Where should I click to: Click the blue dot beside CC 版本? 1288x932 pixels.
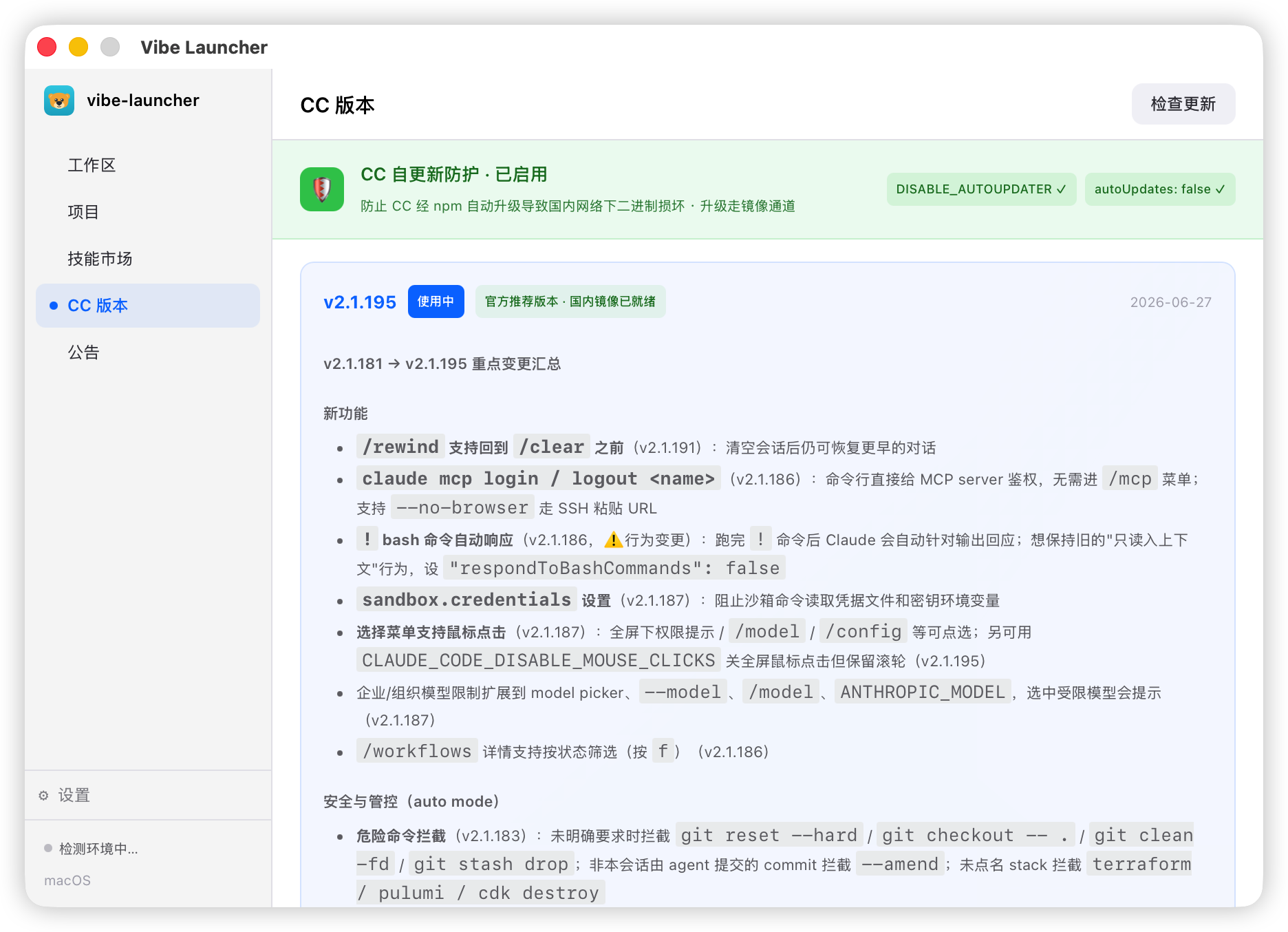pyautogui.click(x=54, y=306)
